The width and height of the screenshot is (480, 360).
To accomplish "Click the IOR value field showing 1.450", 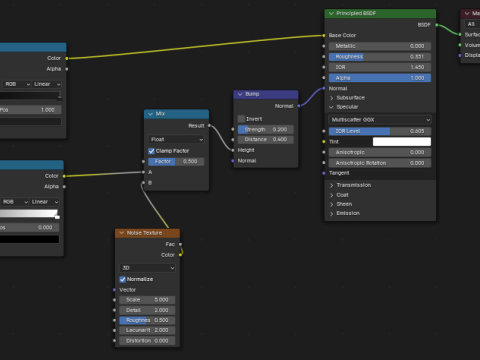I will (380, 67).
